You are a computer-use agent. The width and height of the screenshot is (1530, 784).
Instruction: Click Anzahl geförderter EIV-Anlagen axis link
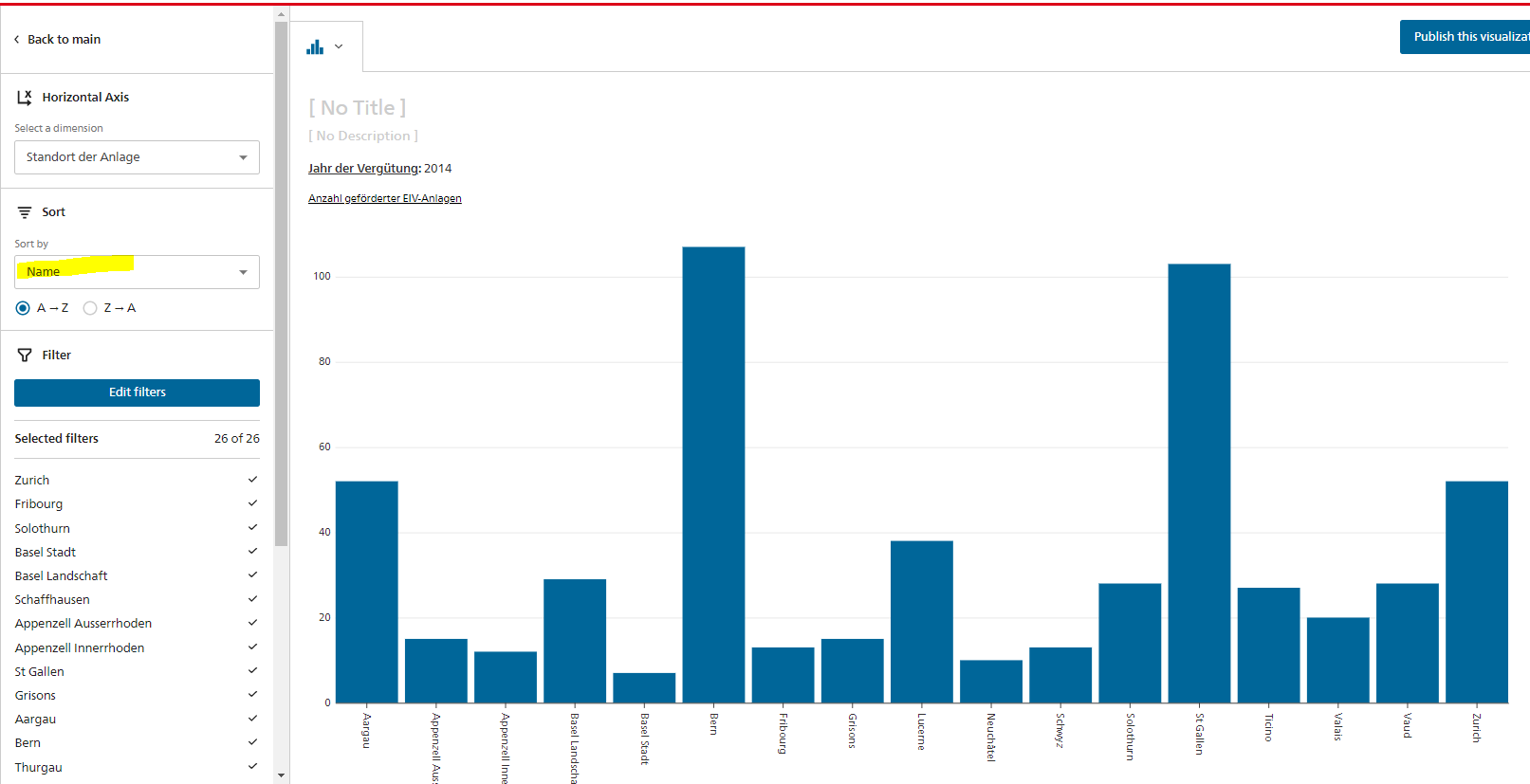(385, 199)
